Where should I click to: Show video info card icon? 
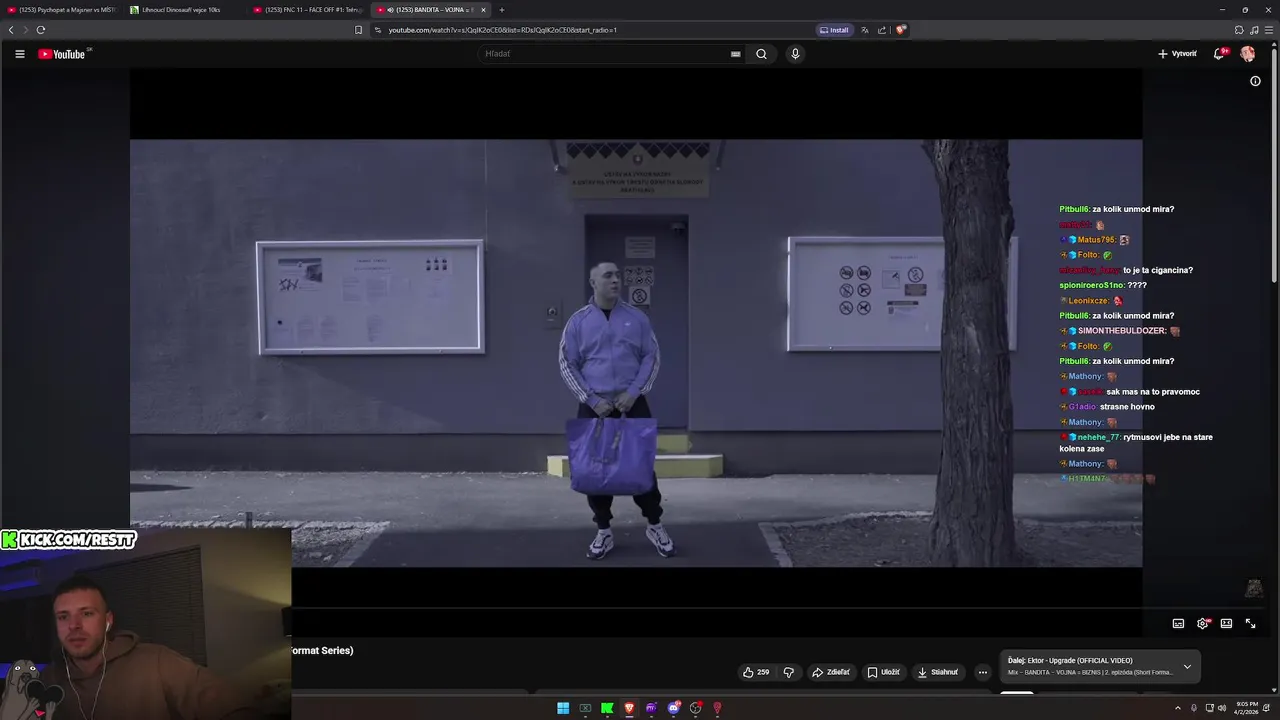pyautogui.click(x=1255, y=81)
